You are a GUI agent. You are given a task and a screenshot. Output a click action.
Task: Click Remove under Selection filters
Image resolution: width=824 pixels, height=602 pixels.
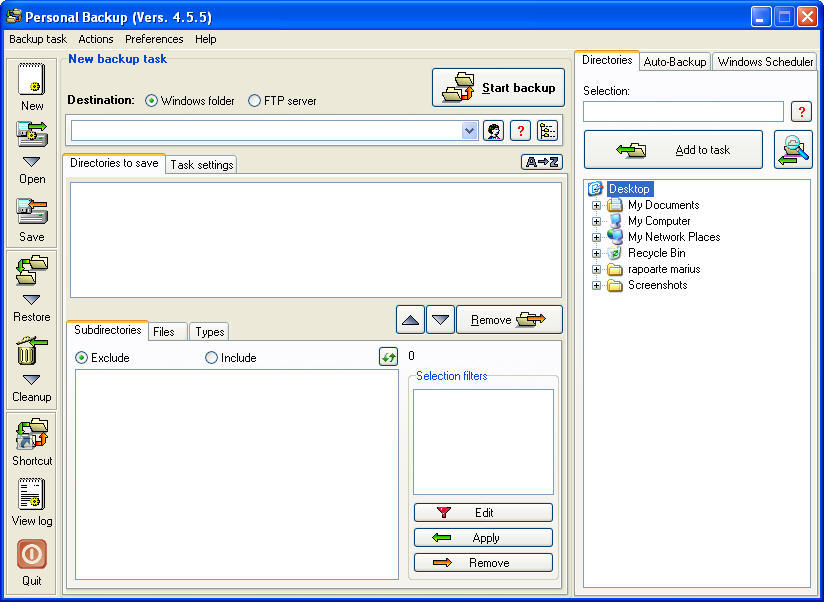[x=483, y=563]
